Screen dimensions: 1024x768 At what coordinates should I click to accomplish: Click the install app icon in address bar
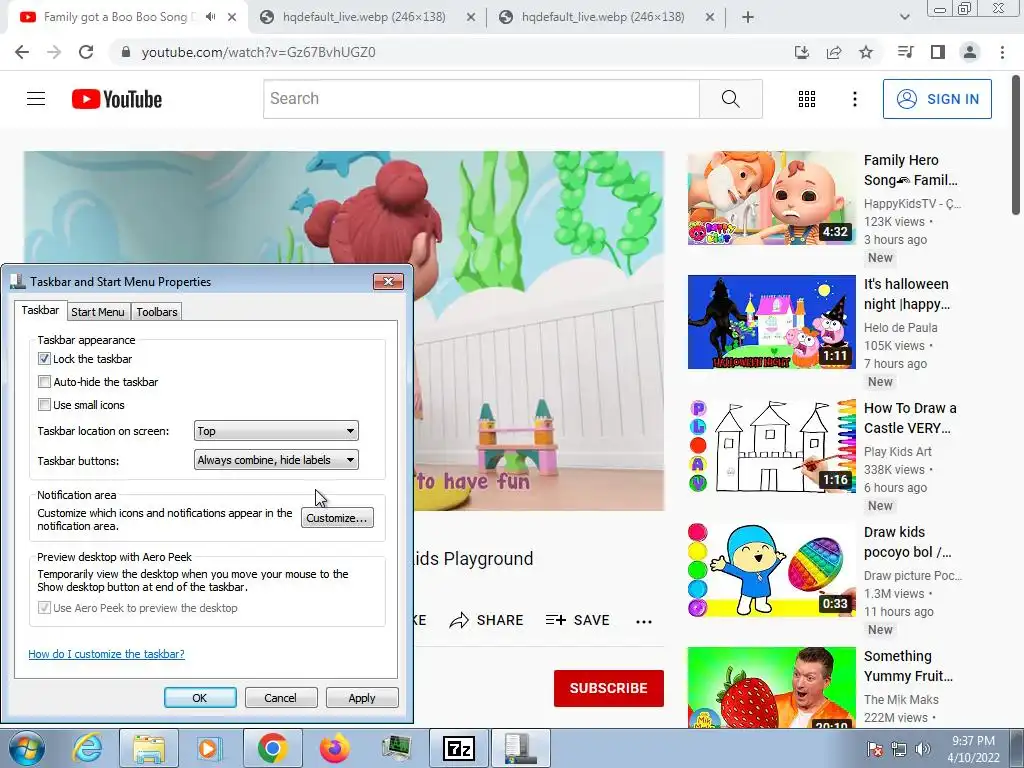point(802,52)
